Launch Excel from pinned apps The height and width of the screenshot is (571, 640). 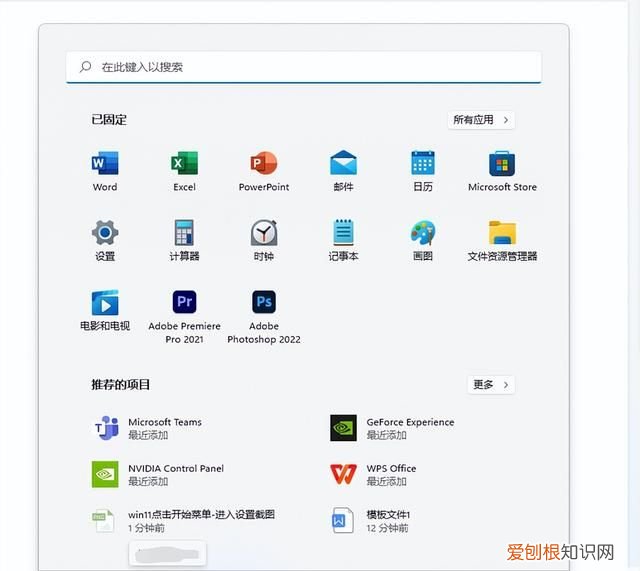[x=184, y=163]
